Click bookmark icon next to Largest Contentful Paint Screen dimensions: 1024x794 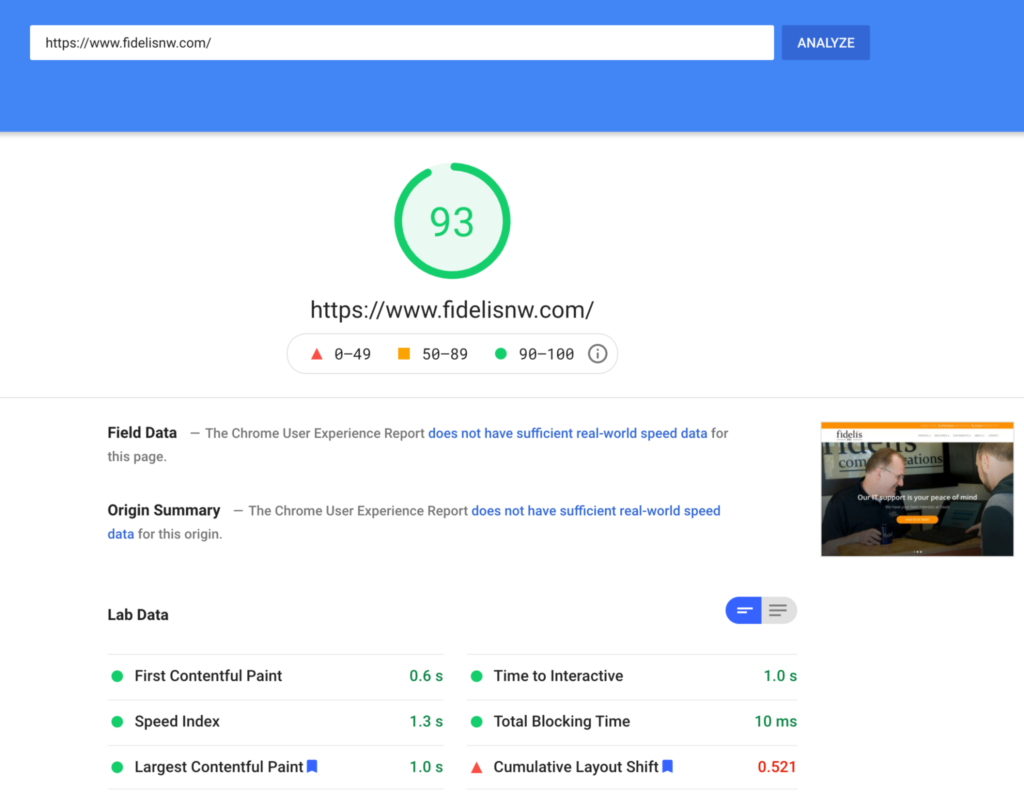tap(312, 766)
